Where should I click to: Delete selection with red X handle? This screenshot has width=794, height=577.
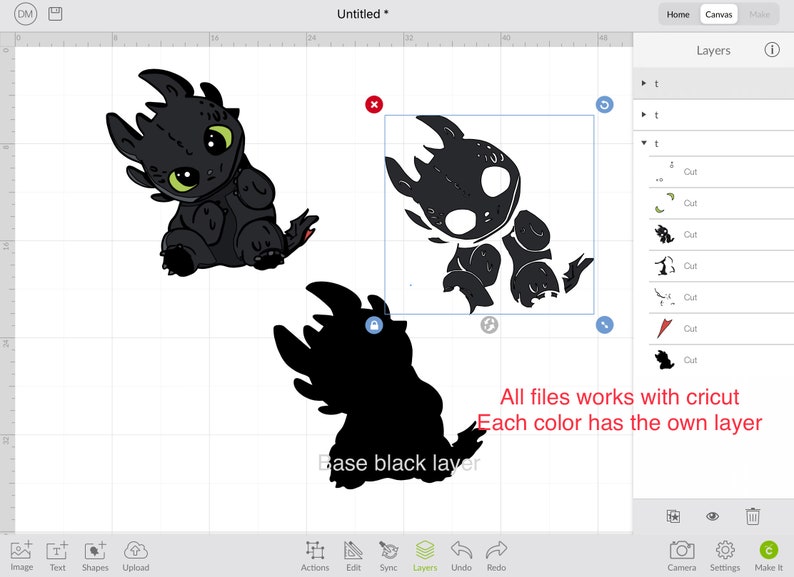(x=374, y=104)
